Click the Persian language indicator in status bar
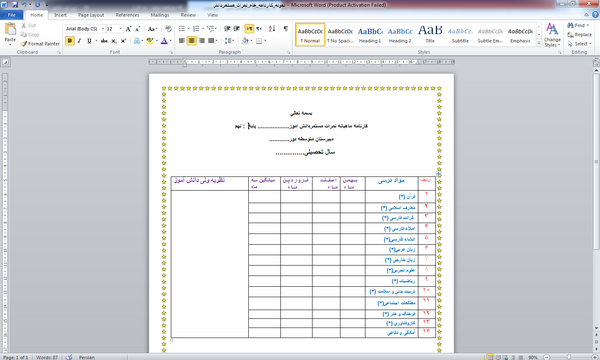 click(x=86, y=357)
